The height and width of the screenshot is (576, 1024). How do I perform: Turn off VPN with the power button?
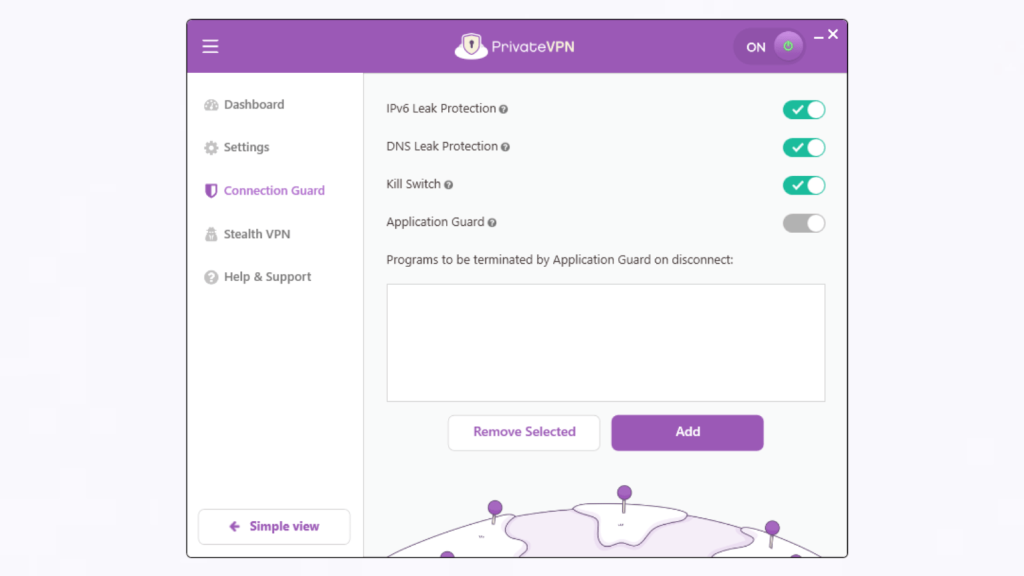[788, 46]
